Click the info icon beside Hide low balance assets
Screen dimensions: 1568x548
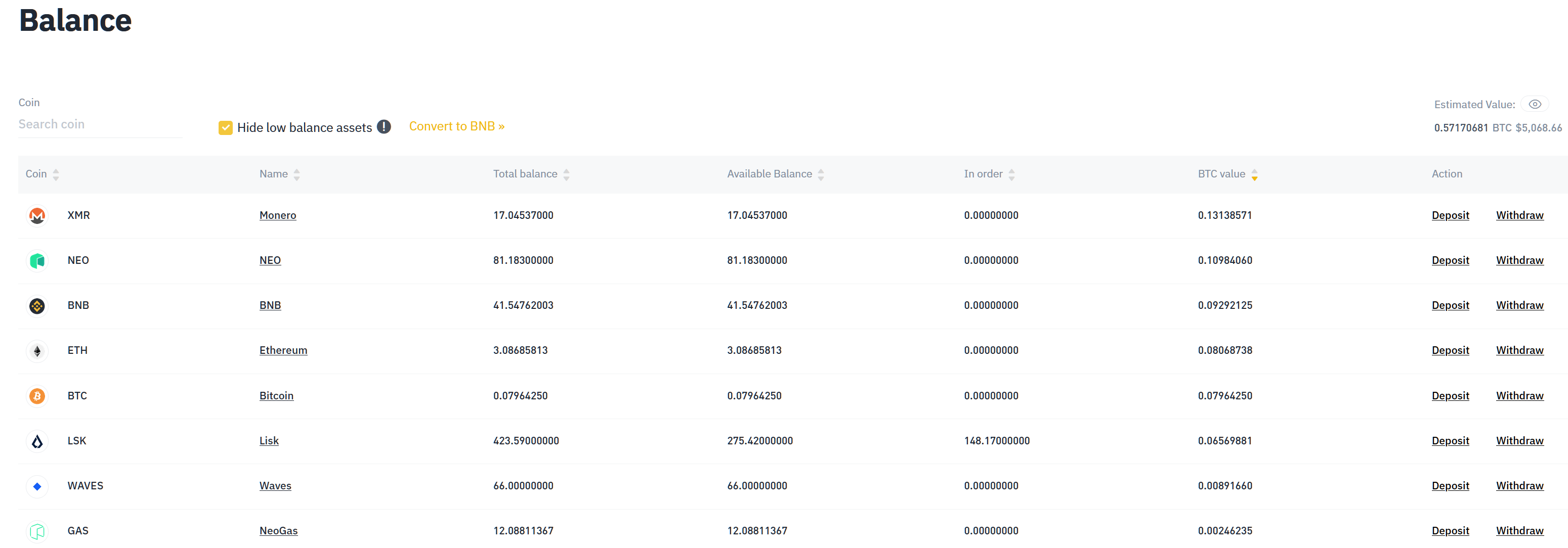click(x=384, y=126)
